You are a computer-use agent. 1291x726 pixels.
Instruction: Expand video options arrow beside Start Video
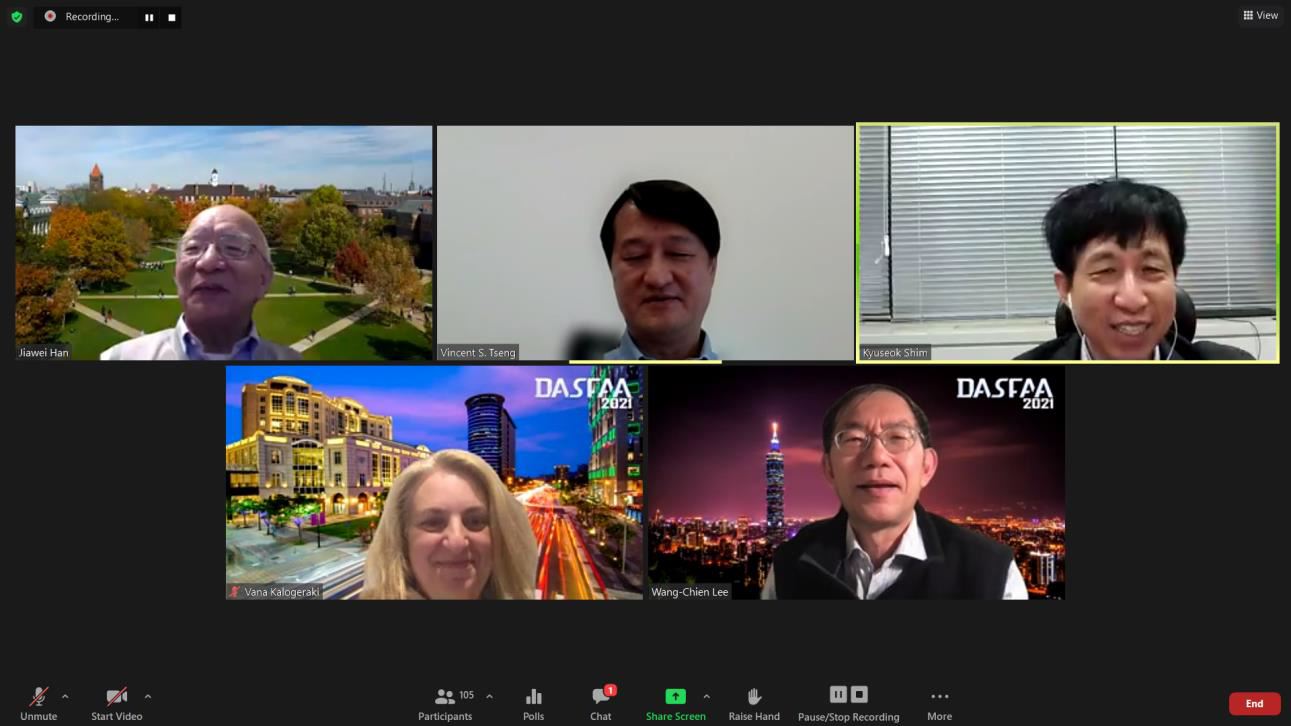point(148,696)
